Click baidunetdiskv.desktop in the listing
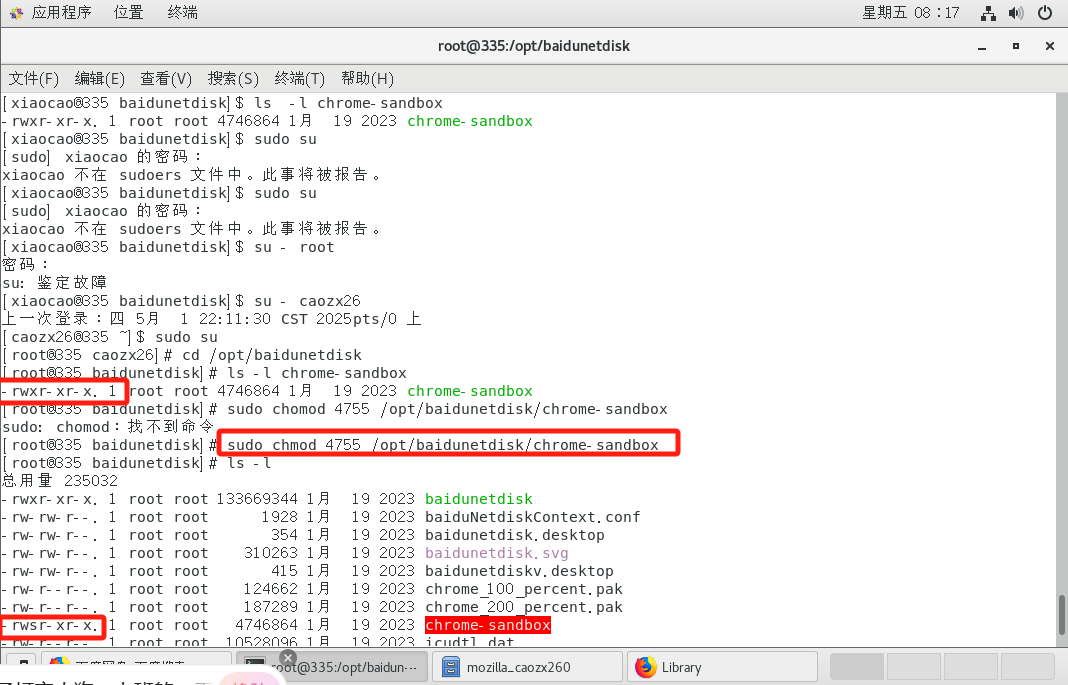This screenshot has width=1068, height=685. (x=519, y=571)
